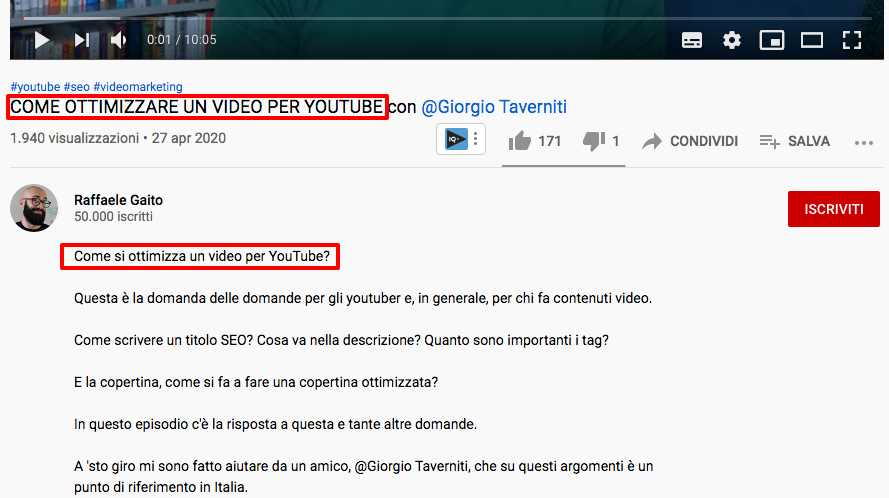
Task: Click the video title COME OTTIMIZZARE text
Action: (197, 107)
